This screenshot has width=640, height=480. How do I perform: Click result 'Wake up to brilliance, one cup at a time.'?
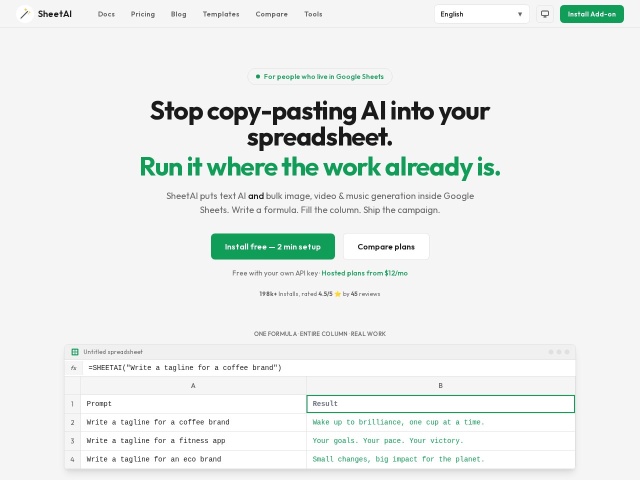[440, 422]
